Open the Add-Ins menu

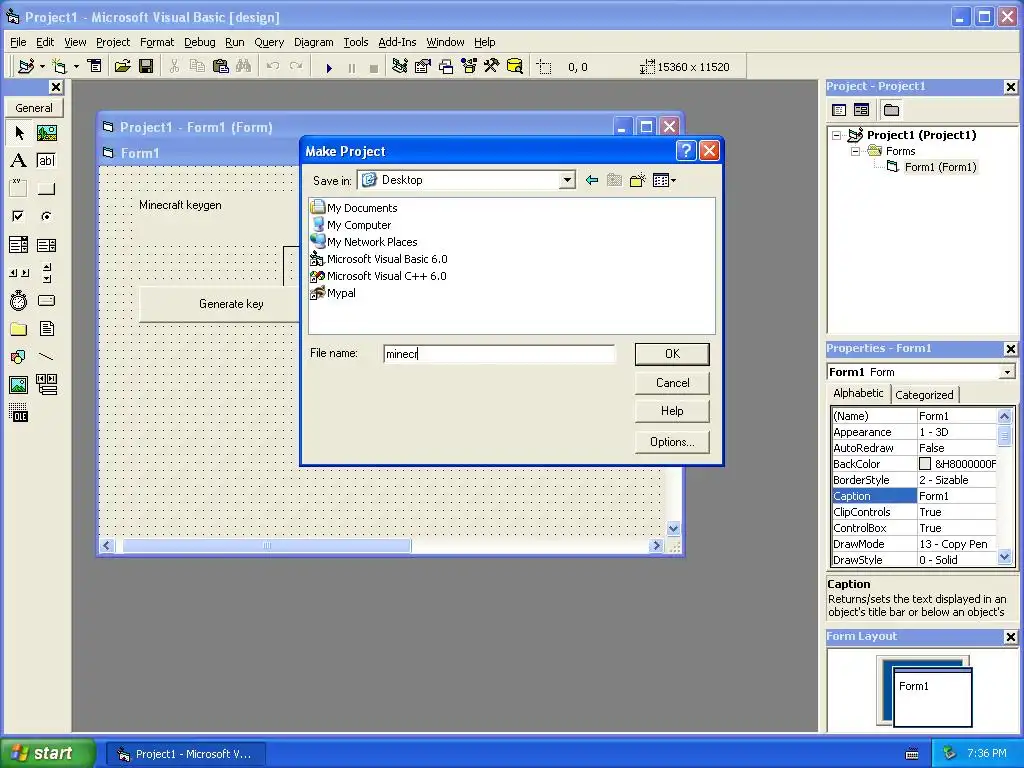click(397, 42)
